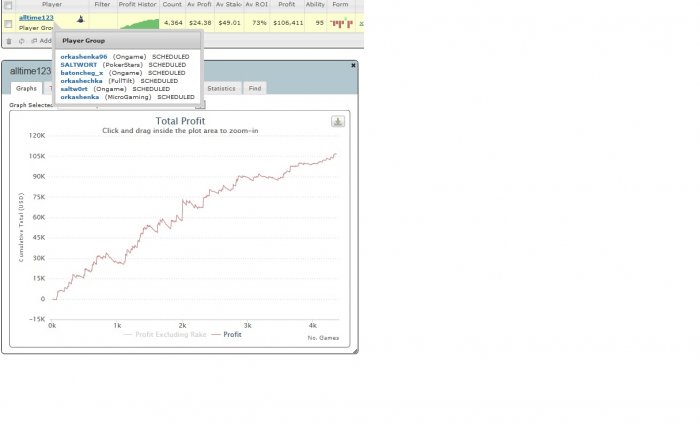
Task: Tick the select-all checkbox in the table header
Action: (8, 5)
